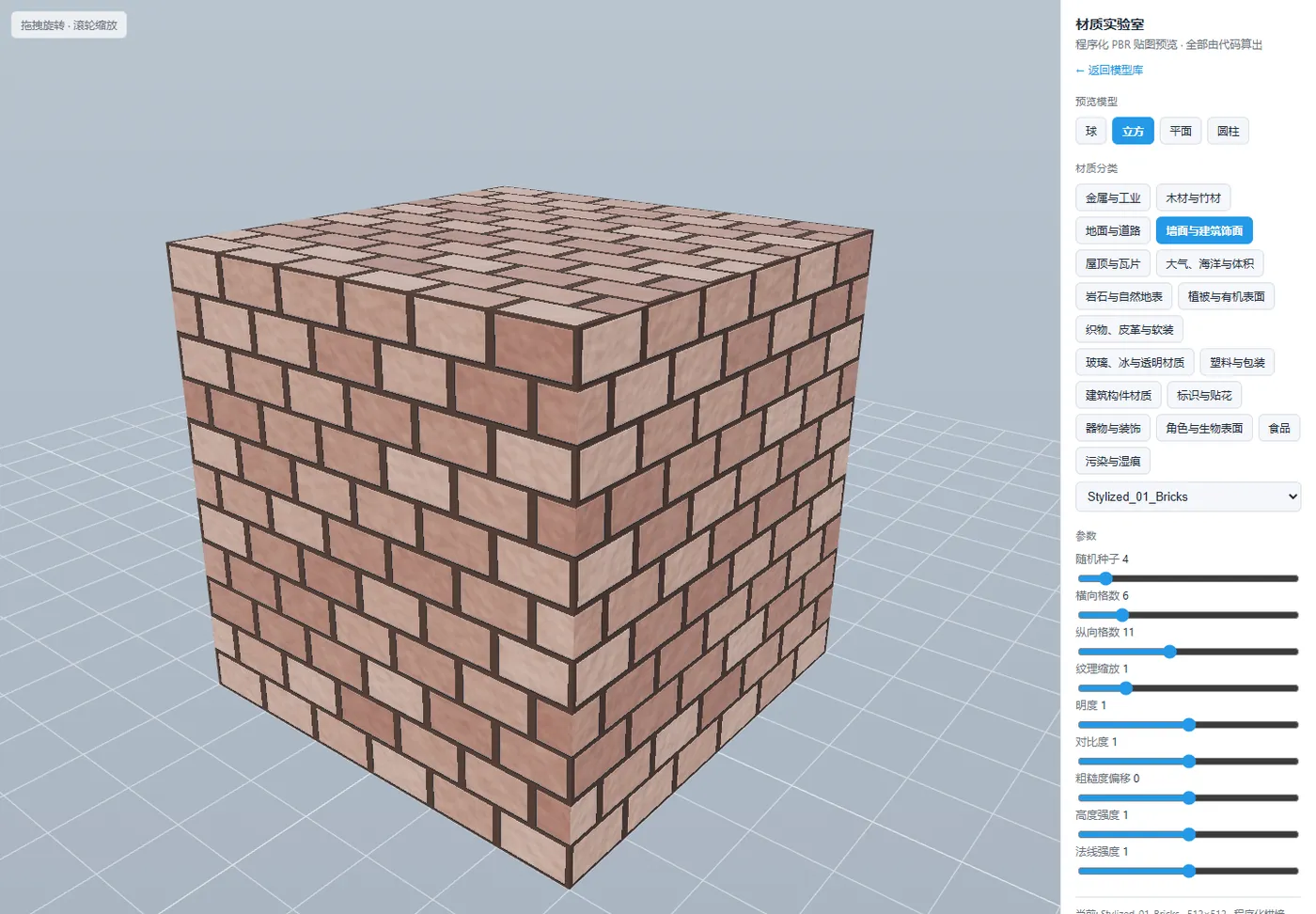Pick the 标识与贴花 category
This screenshot has height=914, width=1316.
tap(1204, 395)
